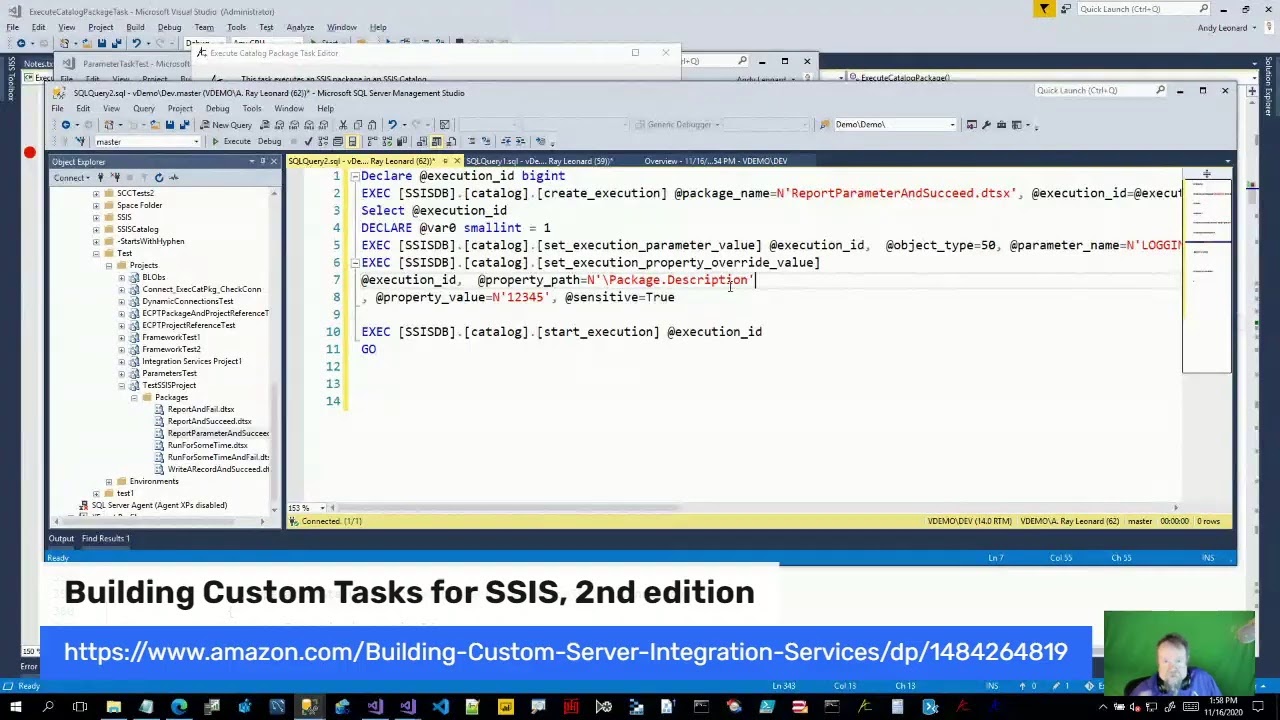Toggle IntelliSense Enabled in query toolbar

click(x=352, y=142)
